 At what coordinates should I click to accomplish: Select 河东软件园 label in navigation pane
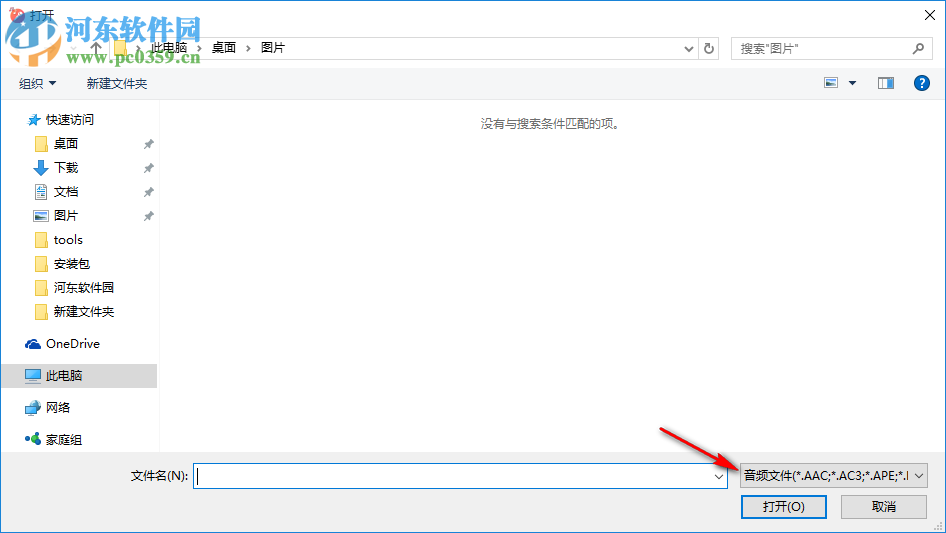coord(84,288)
